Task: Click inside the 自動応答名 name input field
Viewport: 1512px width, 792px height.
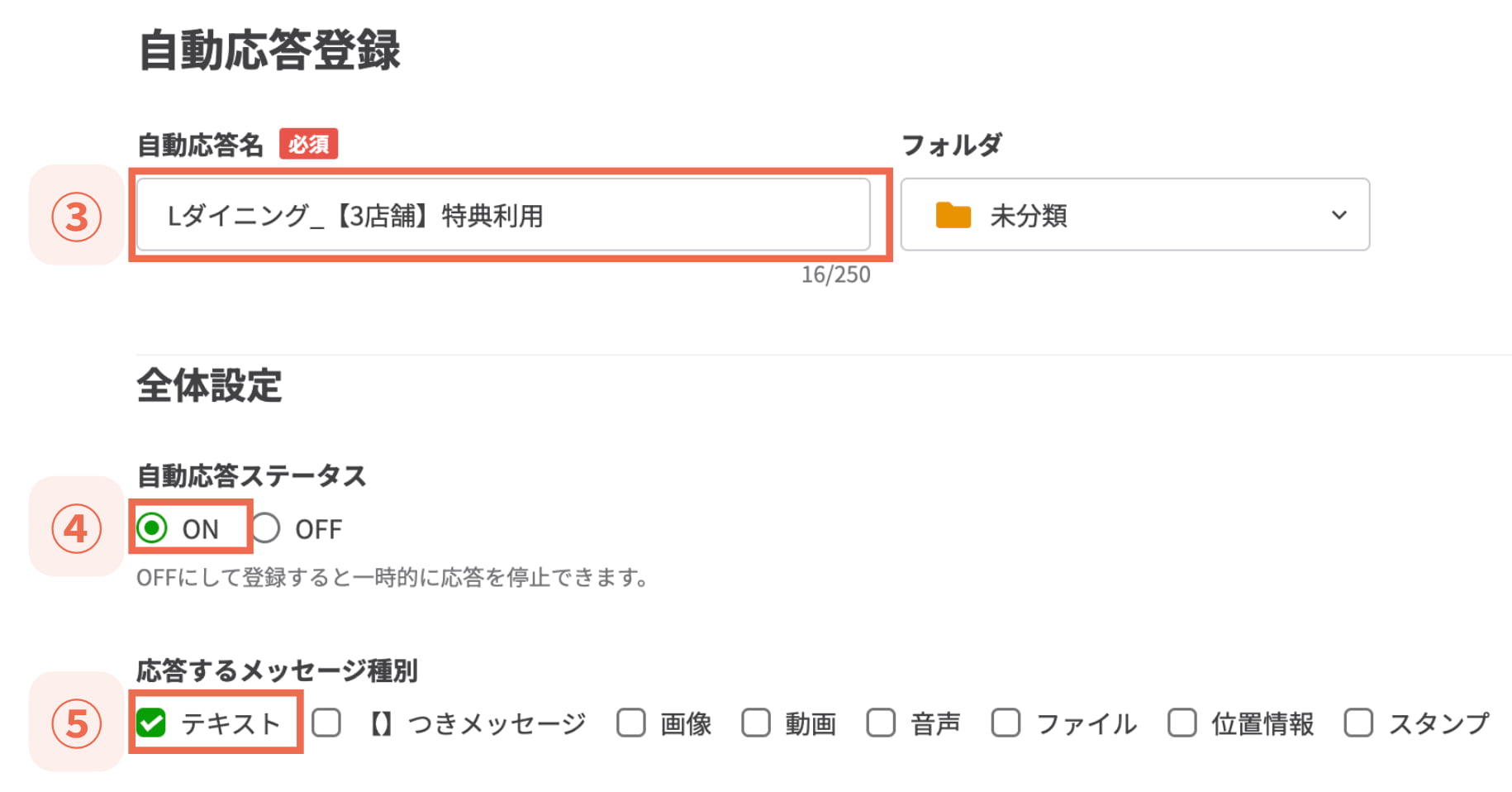Action: pos(504,216)
